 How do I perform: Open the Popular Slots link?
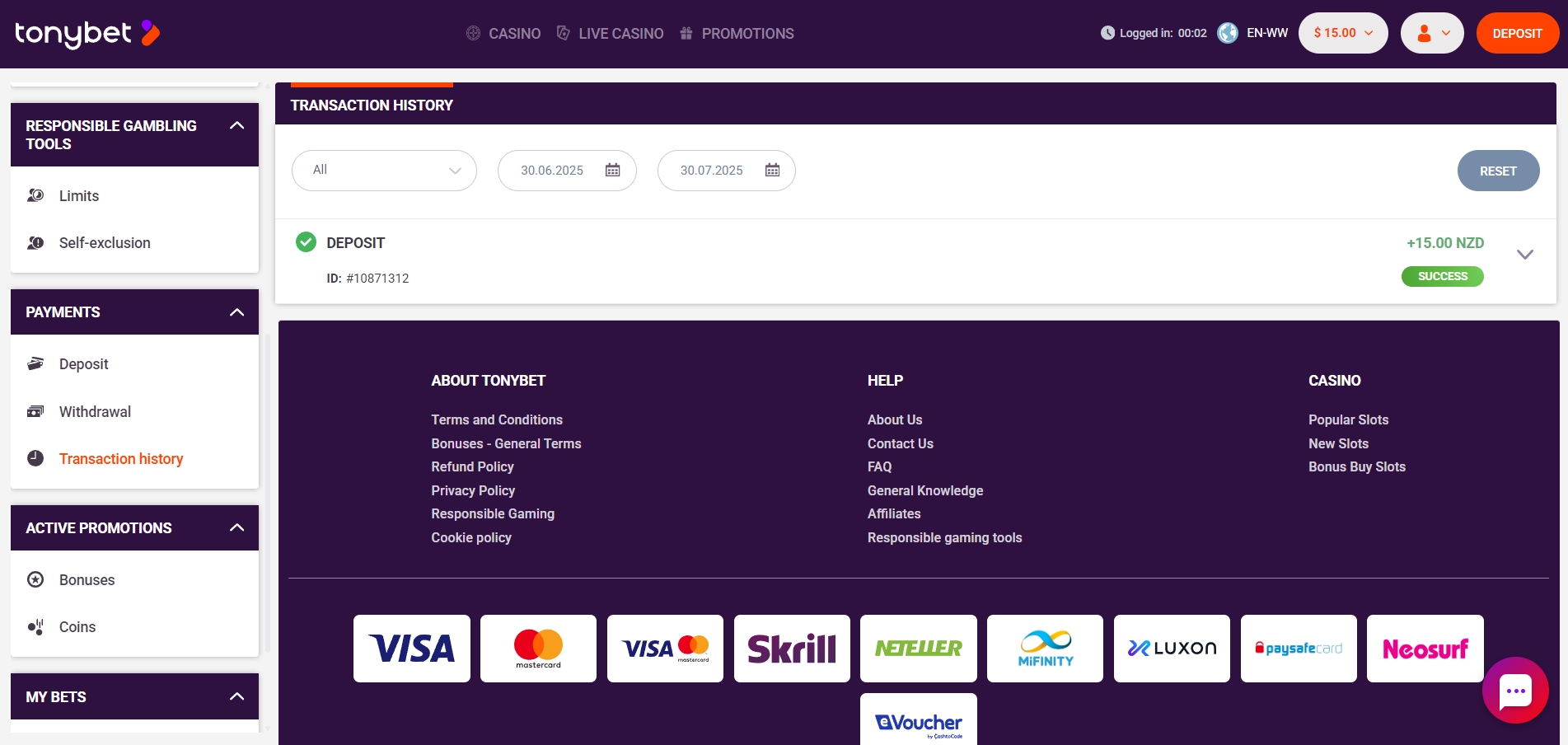point(1348,419)
